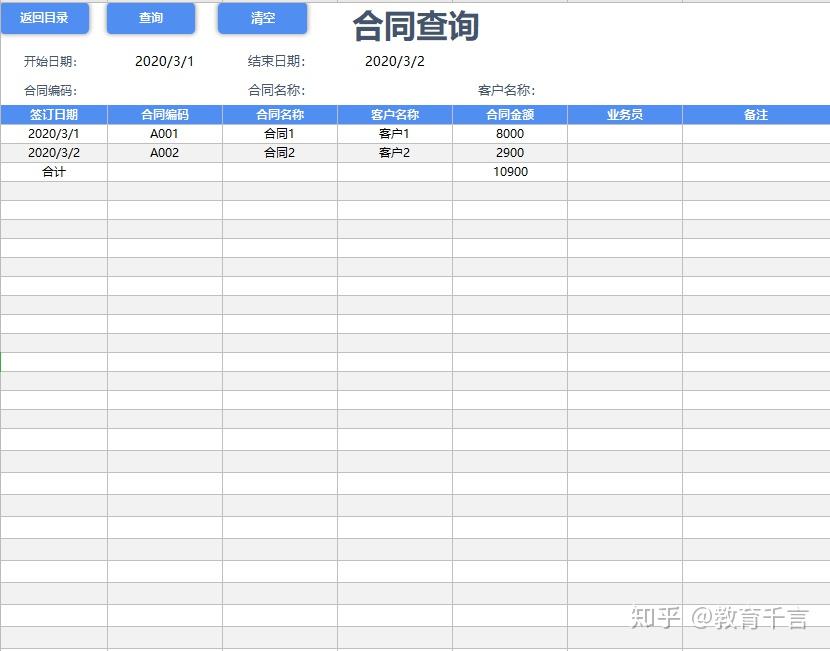Select the signing date cell 2020/3/2 in row A002

(x=54, y=153)
